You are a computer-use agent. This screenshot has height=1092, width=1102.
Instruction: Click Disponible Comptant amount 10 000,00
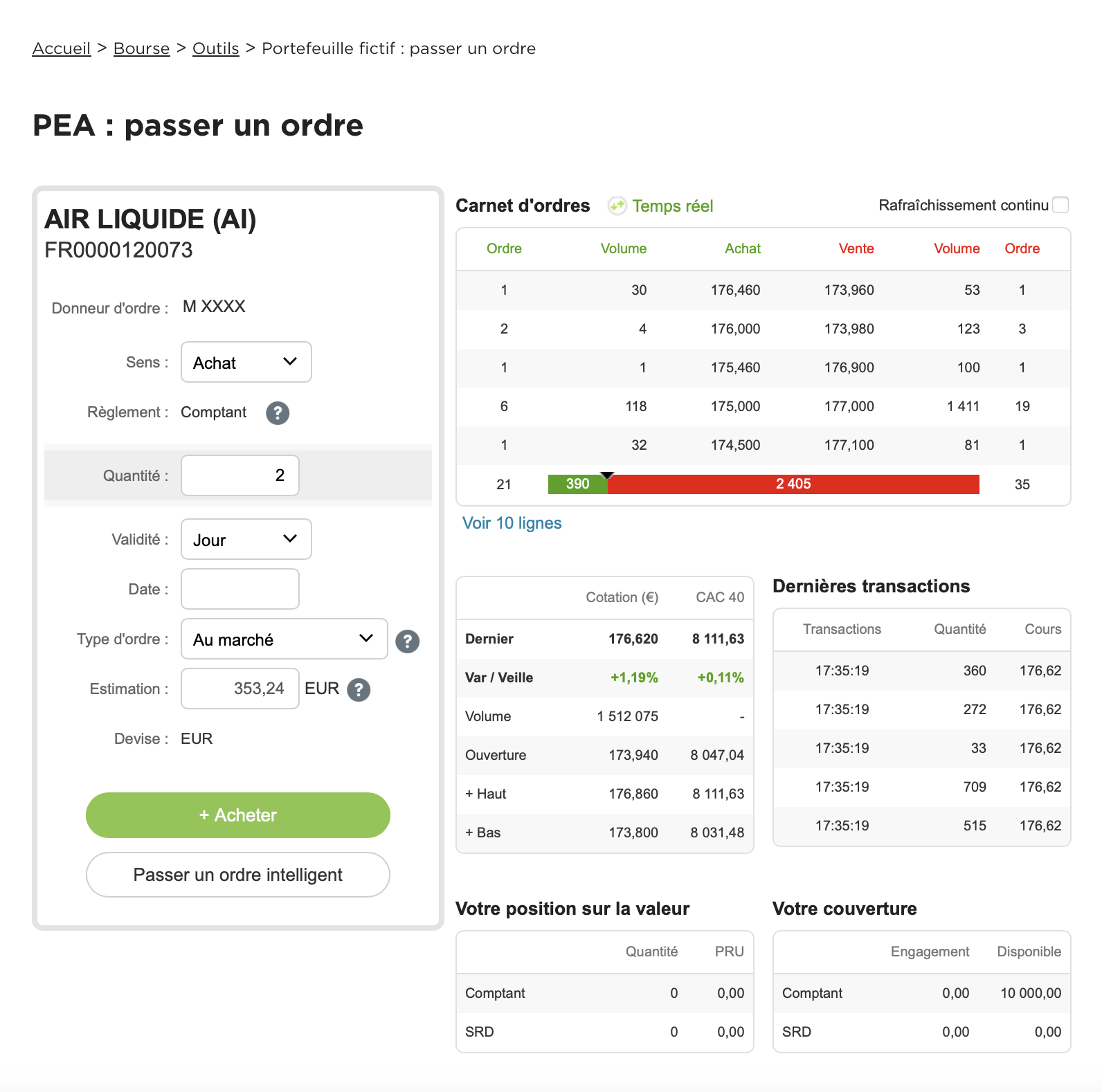1031,993
